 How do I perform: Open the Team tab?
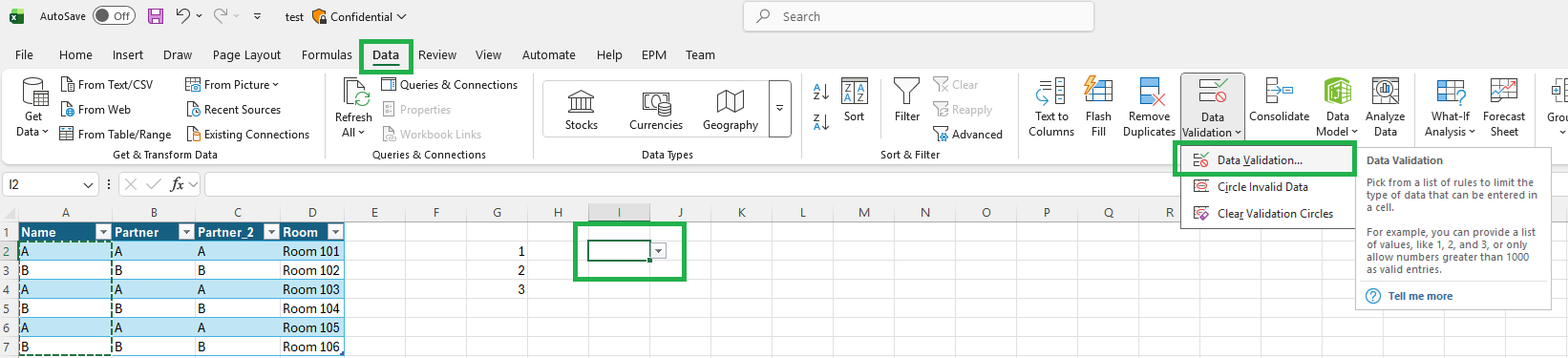click(x=700, y=54)
